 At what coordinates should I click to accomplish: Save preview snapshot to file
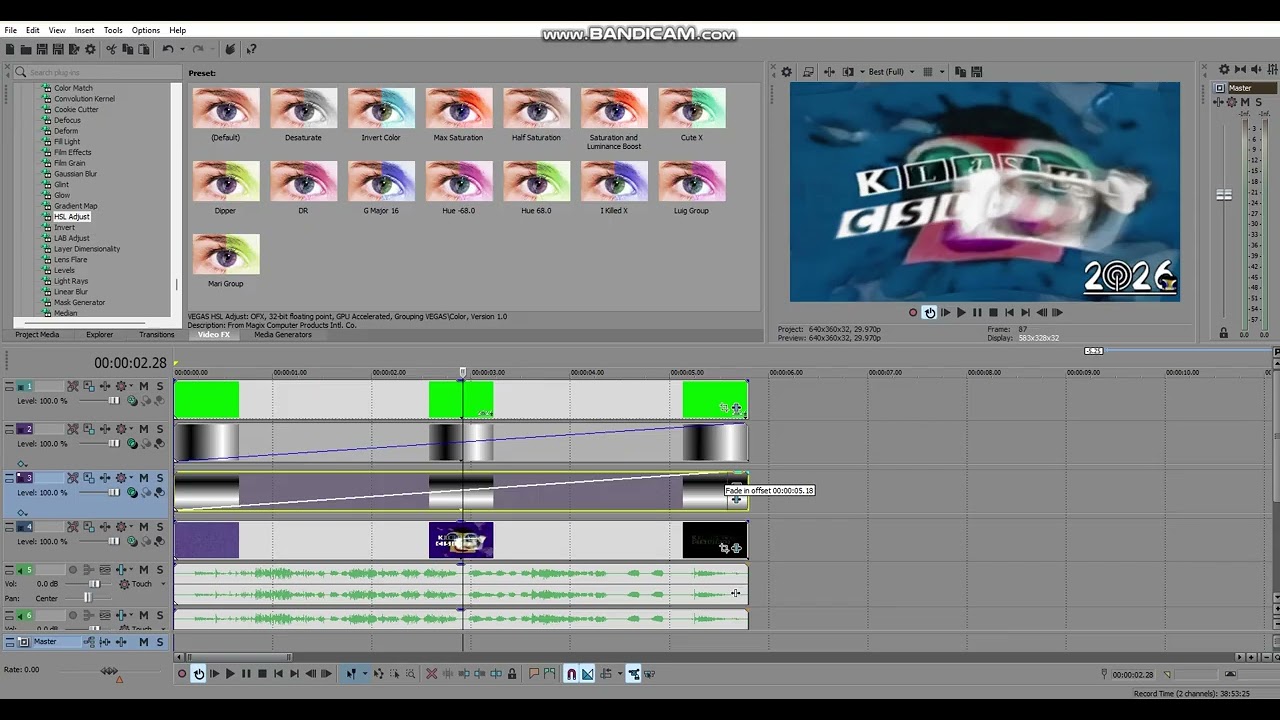tap(976, 72)
